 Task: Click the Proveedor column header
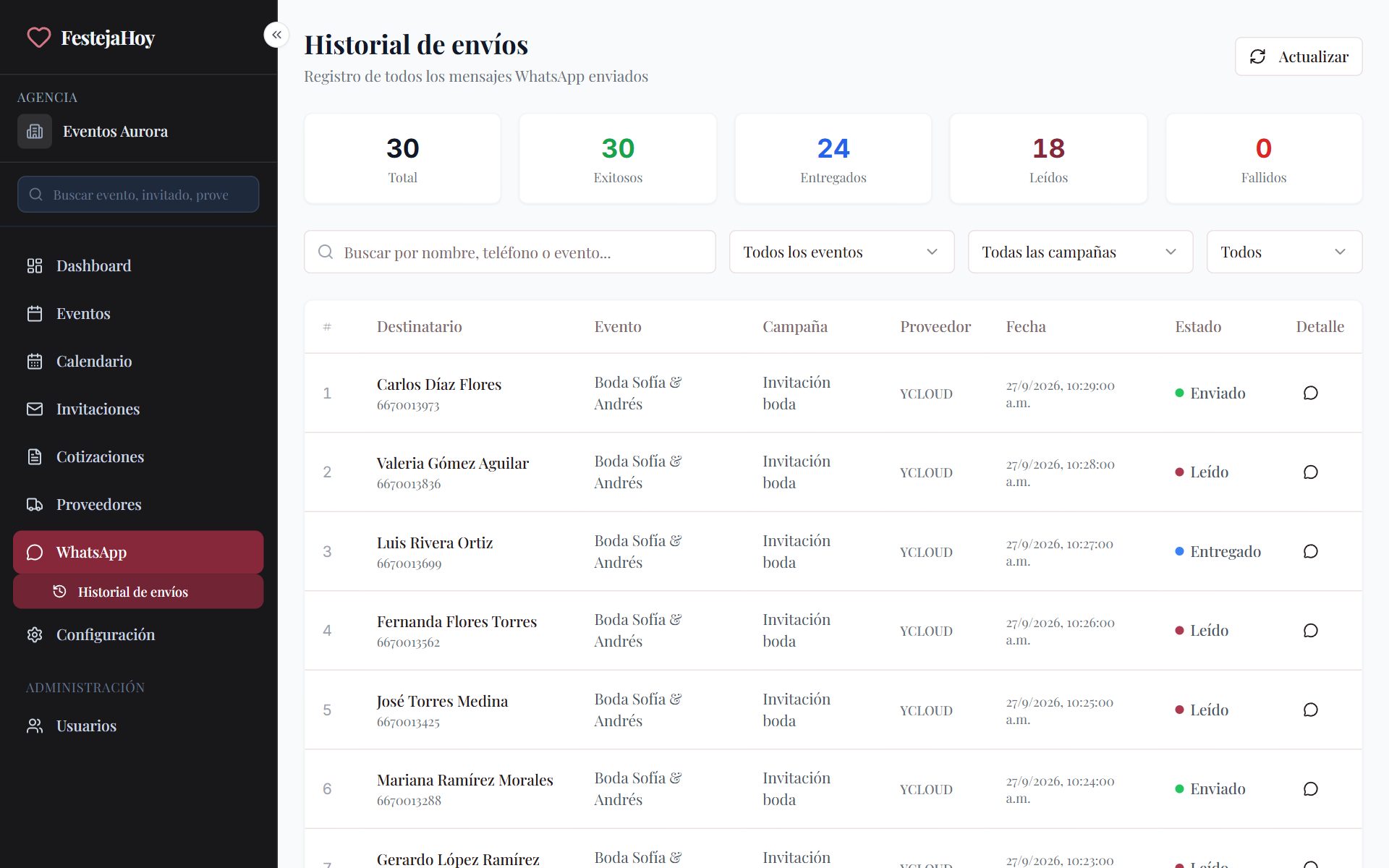[935, 327]
